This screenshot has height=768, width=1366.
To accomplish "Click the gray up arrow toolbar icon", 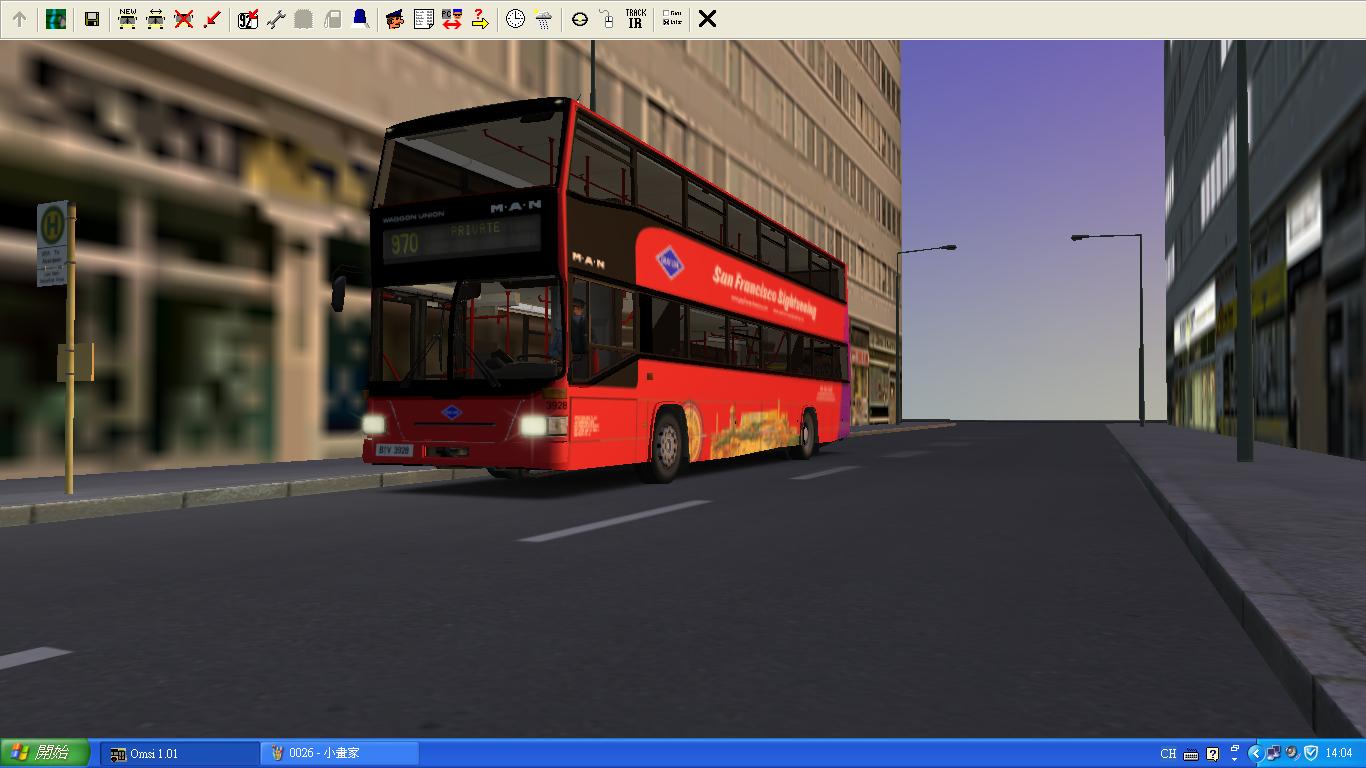I will click(19, 19).
